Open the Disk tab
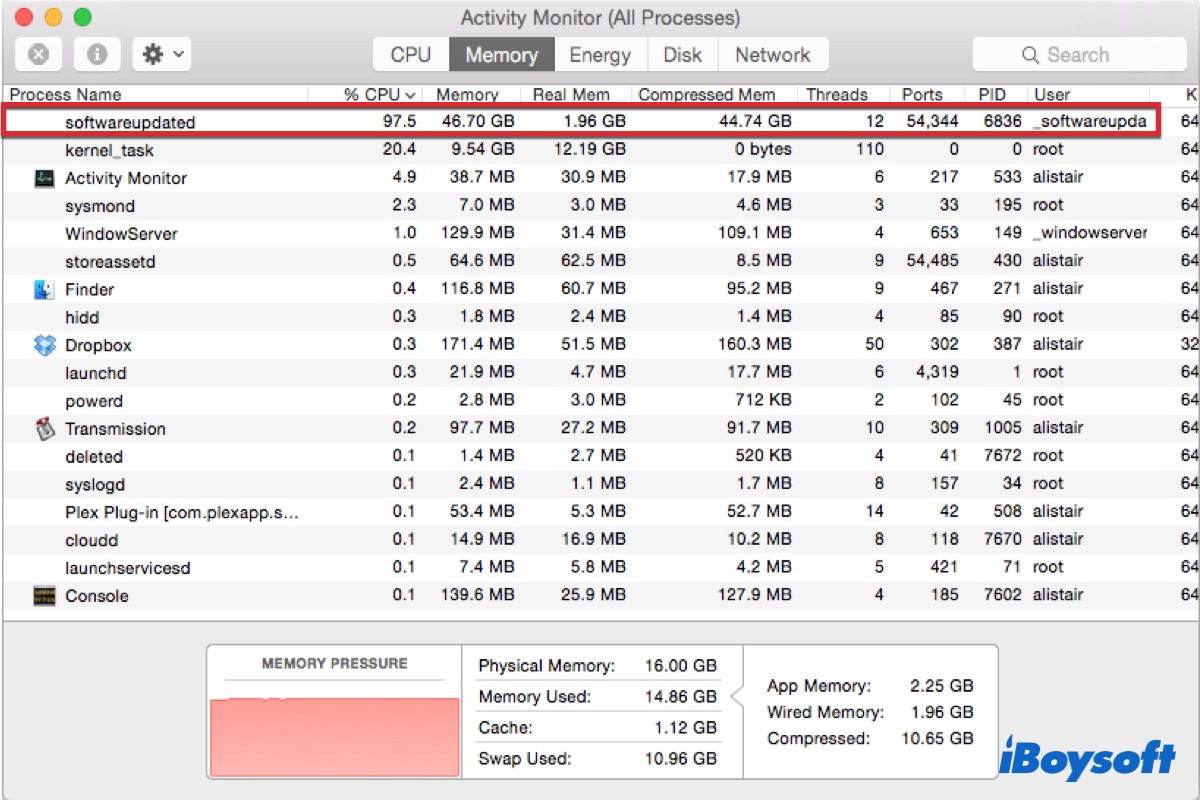Screen dimensions: 1200x800 682,55
